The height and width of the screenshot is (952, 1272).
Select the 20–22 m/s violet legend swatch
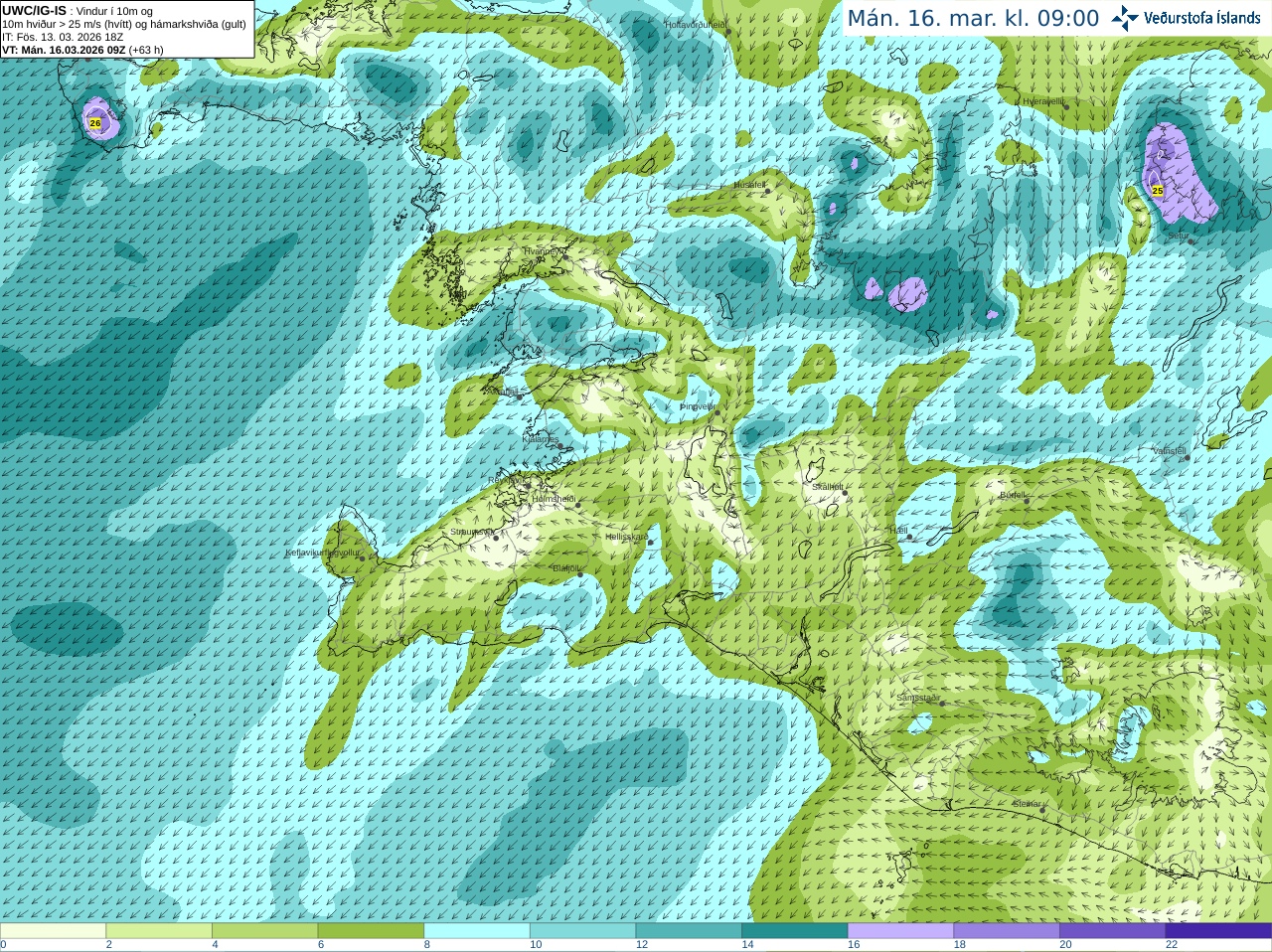point(1113,931)
